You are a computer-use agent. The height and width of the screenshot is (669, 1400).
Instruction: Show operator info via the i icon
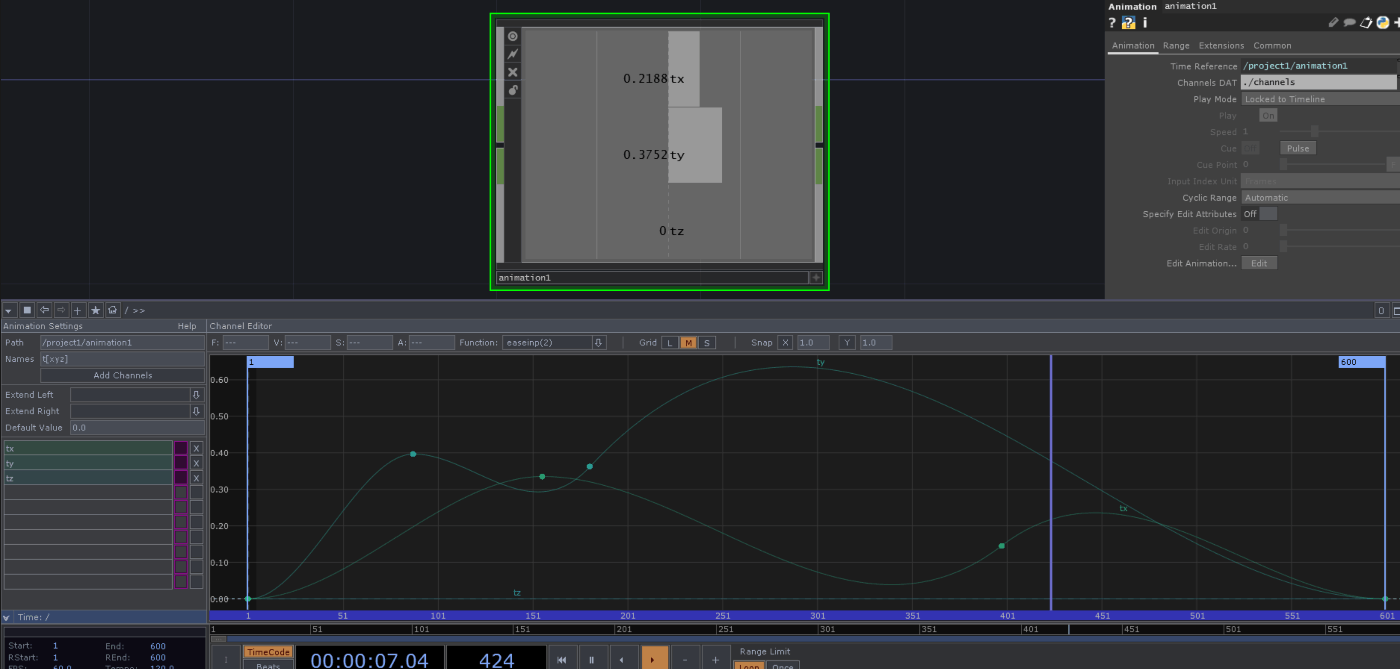(x=1145, y=22)
